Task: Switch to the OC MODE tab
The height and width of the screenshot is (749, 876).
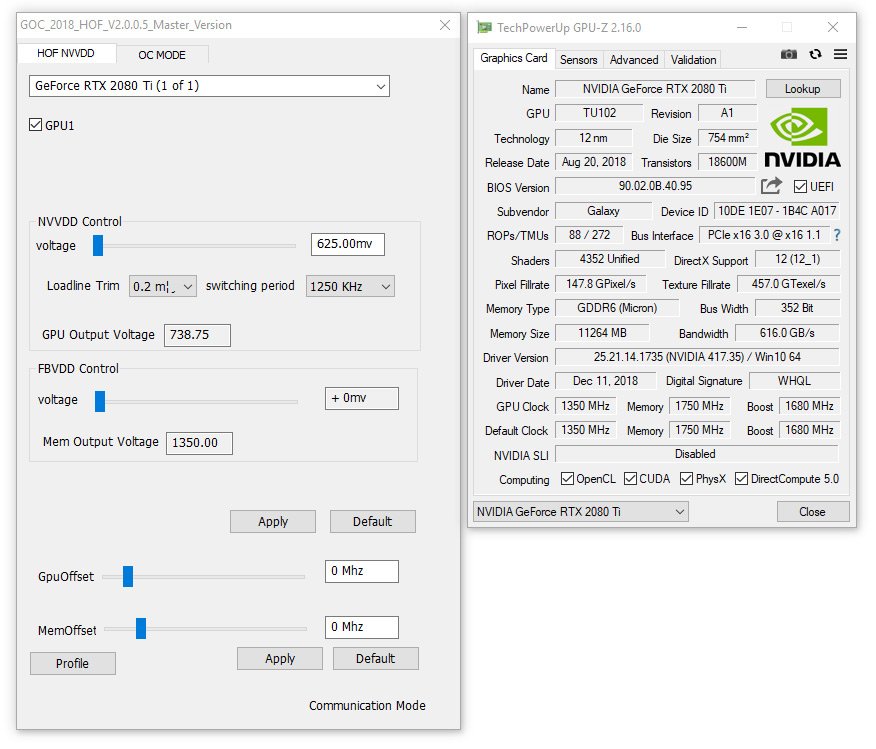Action: [x=162, y=55]
